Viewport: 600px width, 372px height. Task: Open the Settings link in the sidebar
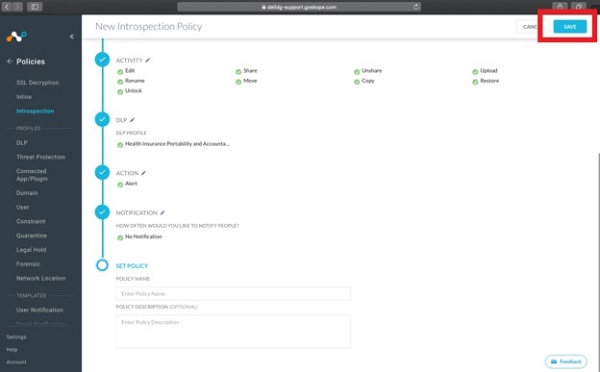coord(16,337)
